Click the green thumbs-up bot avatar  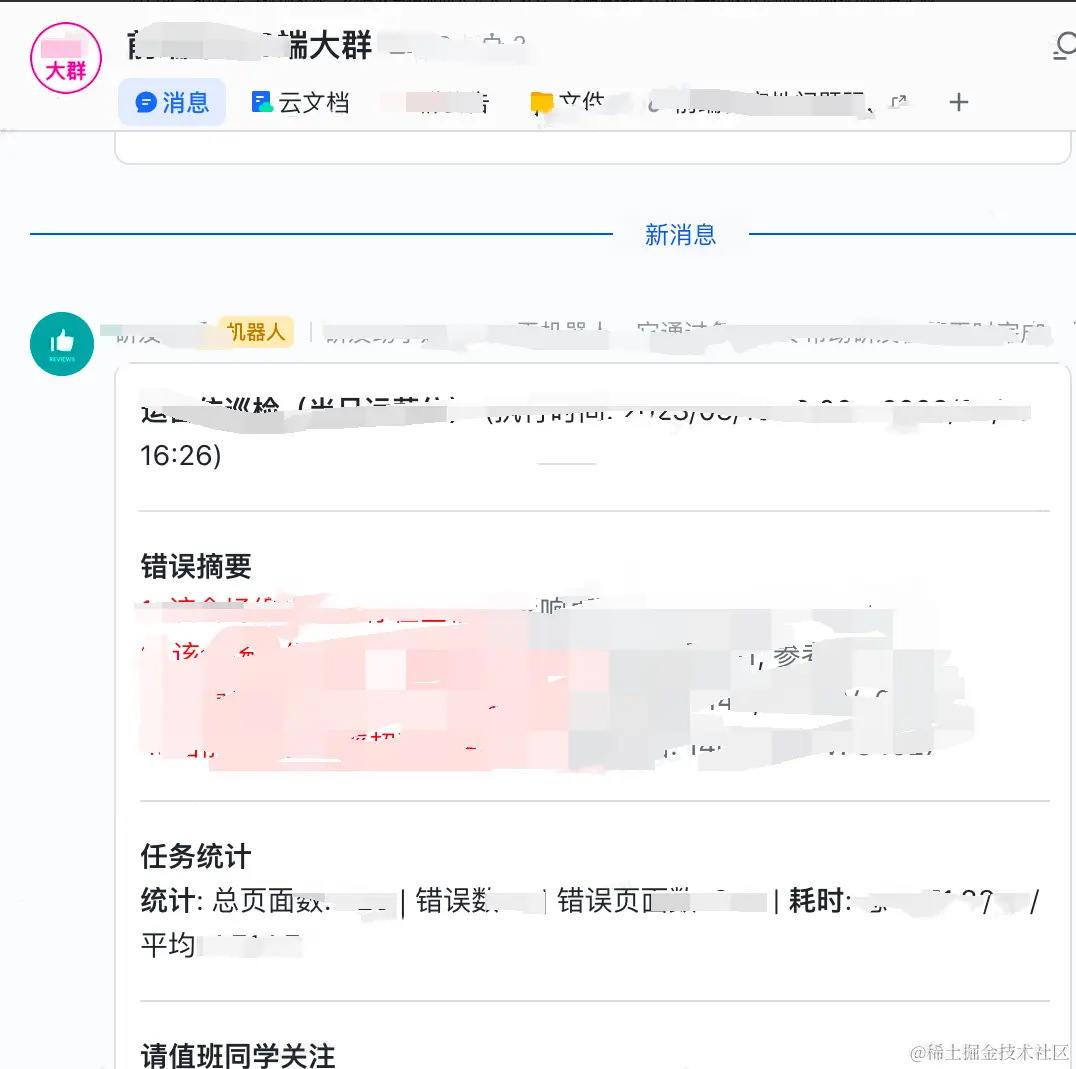coord(62,343)
